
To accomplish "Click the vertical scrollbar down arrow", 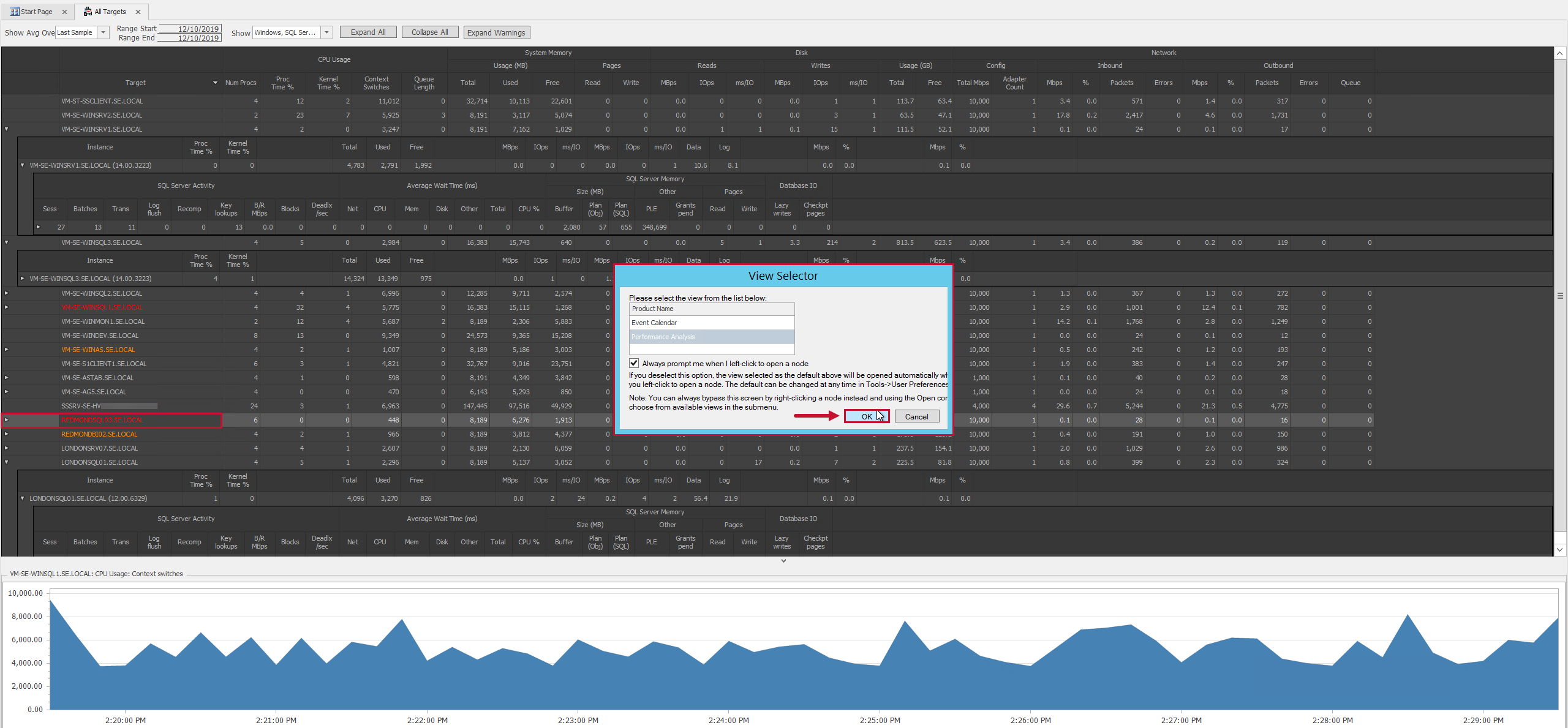I will pos(1561,549).
